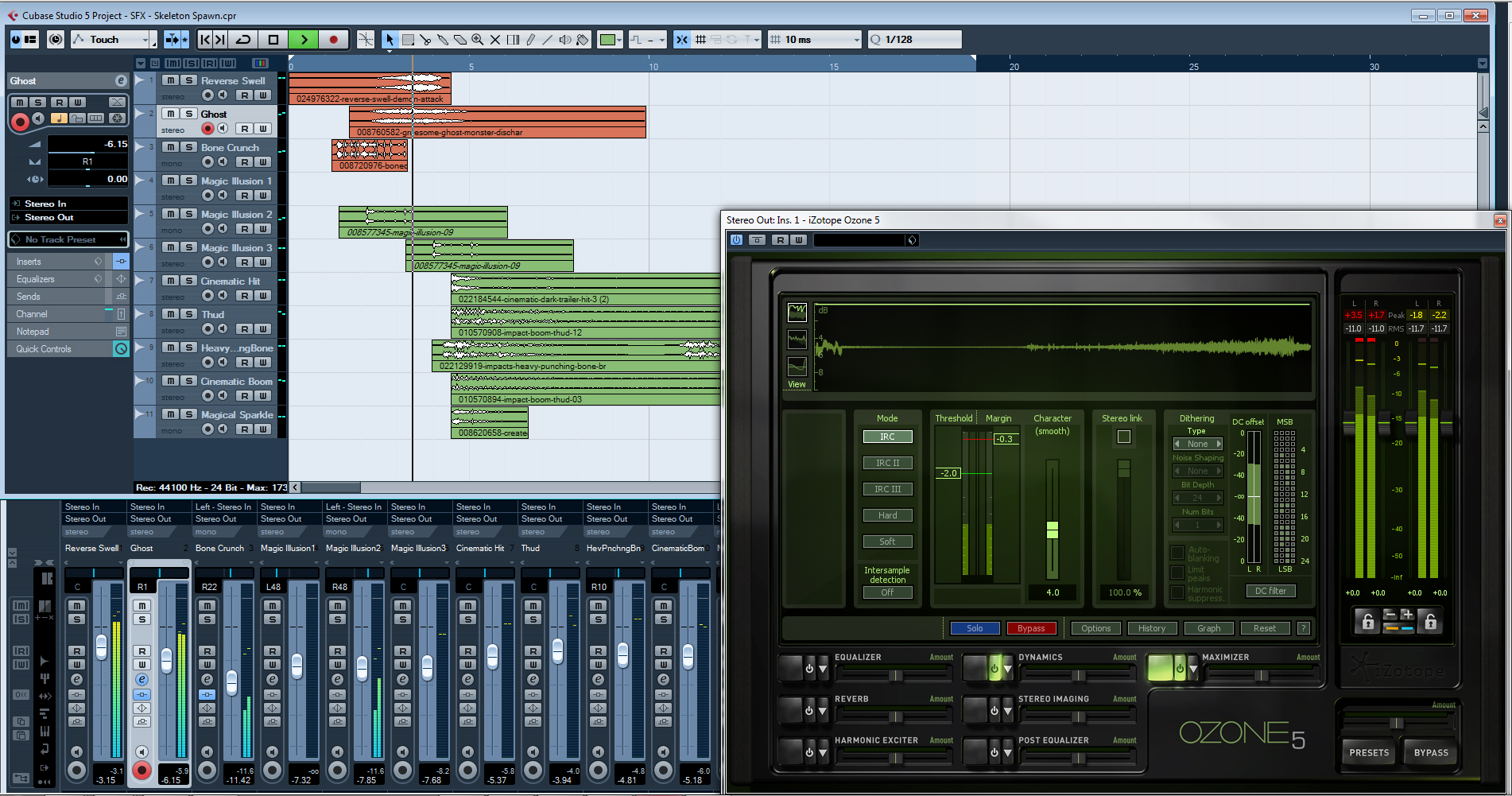
Task: Choose Hard mode in Ozone maximizer
Action: click(x=887, y=515)
